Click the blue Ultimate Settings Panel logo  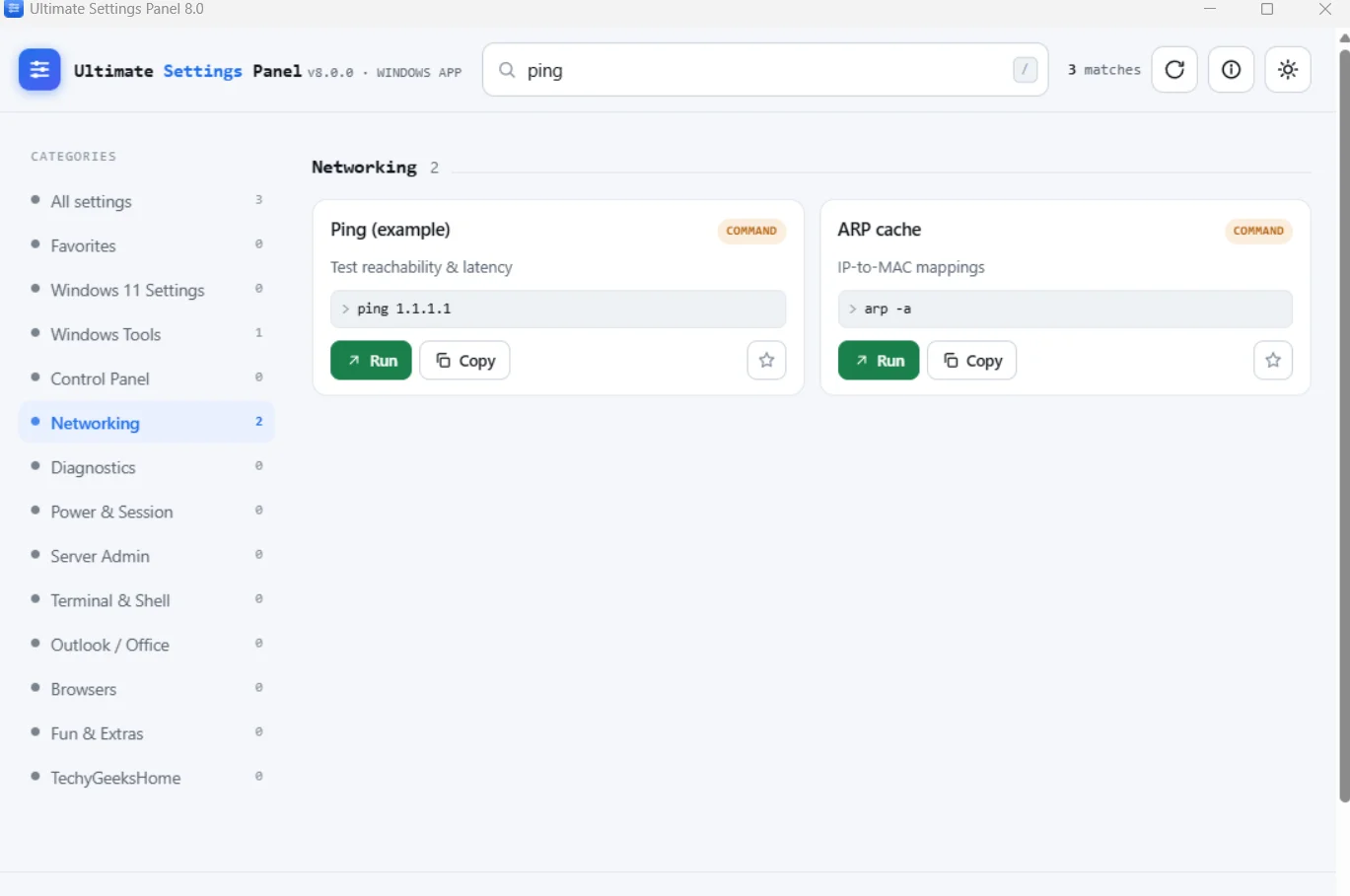(39, 70)
